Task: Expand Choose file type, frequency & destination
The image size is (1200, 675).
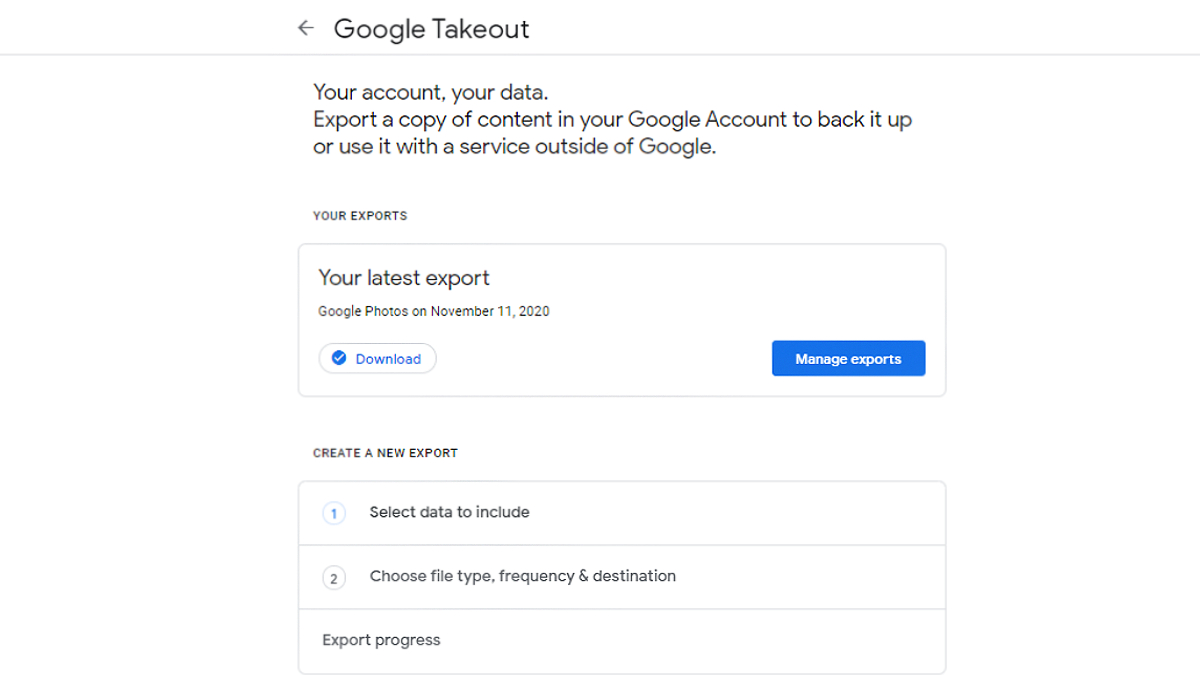Action: point(622,577)
